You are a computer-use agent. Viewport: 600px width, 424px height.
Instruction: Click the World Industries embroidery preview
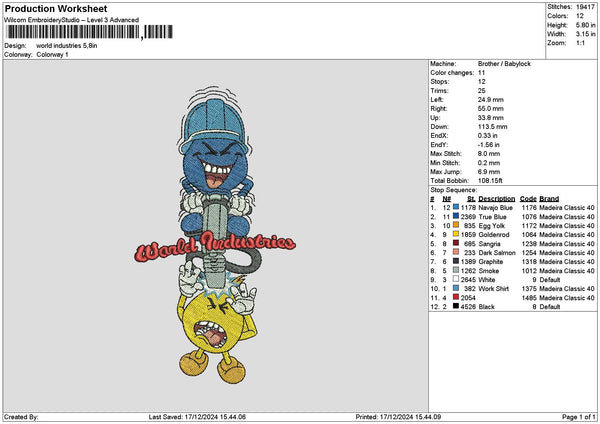(x=215, y=235)
